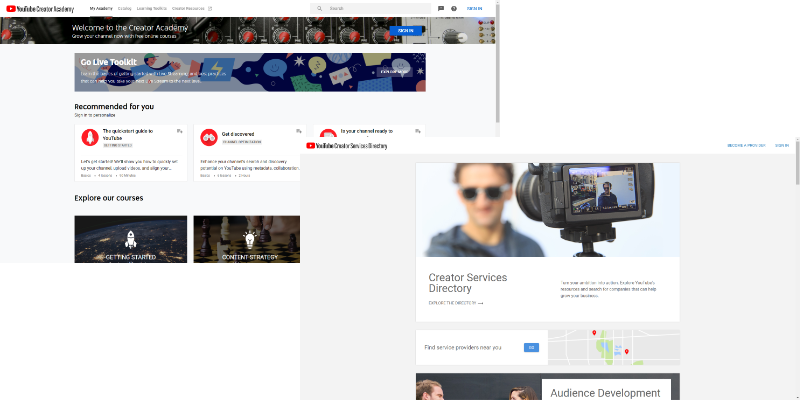Screen dimensions: 800x400
Task: Click the upper red map pin marker
Action: [594, 333]
